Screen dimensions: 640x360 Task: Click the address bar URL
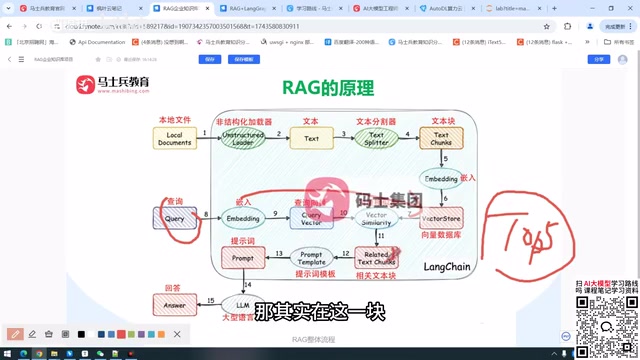pos(182,26)
